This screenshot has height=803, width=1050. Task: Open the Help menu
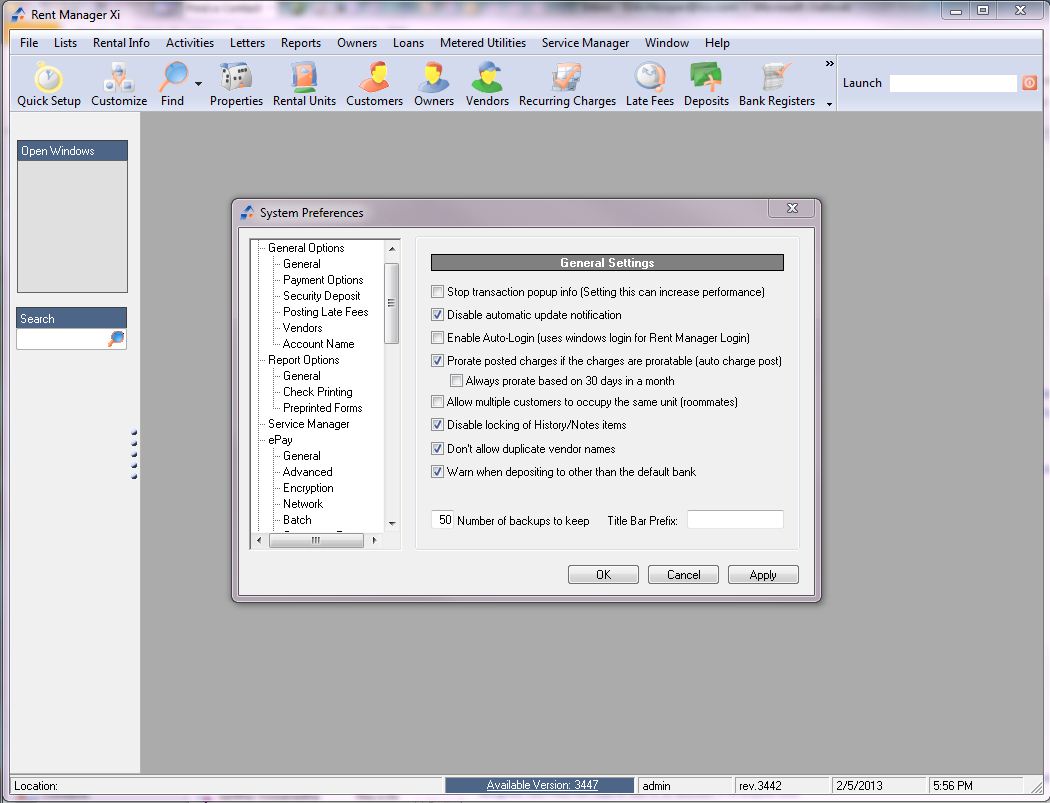717,43
